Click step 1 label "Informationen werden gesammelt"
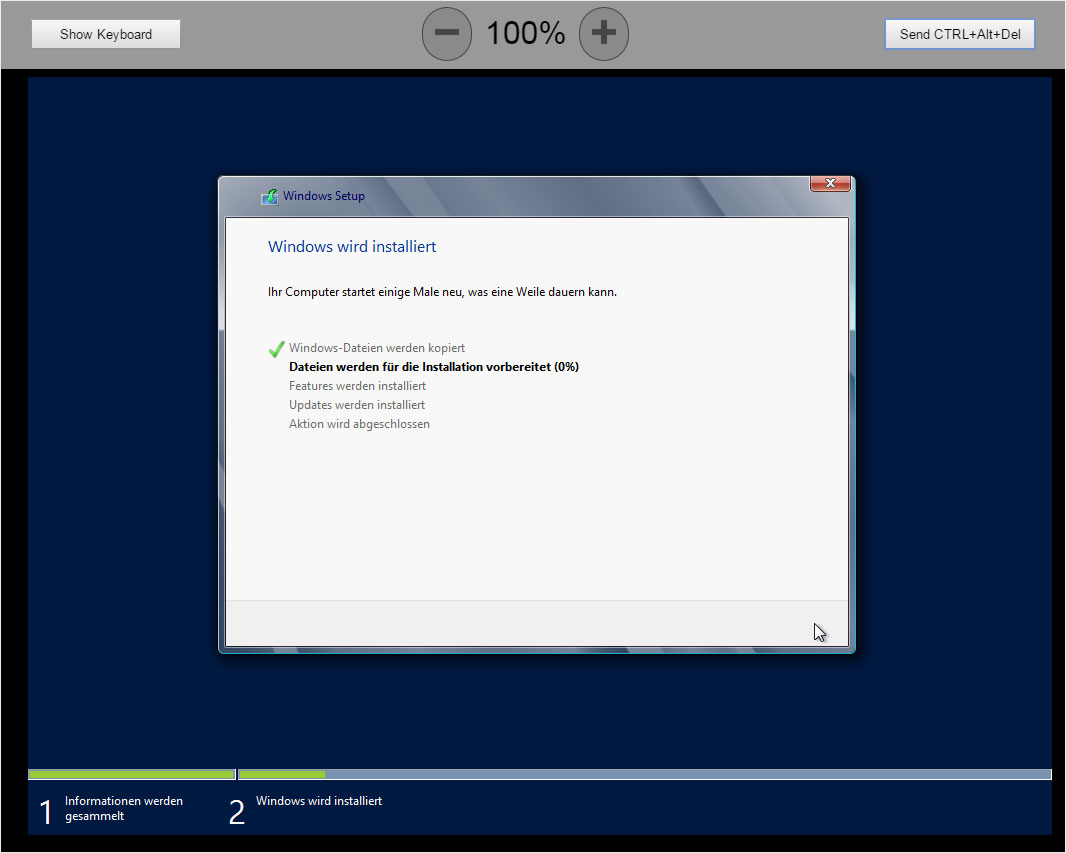 pyautogui.click(x=124, y=808)
